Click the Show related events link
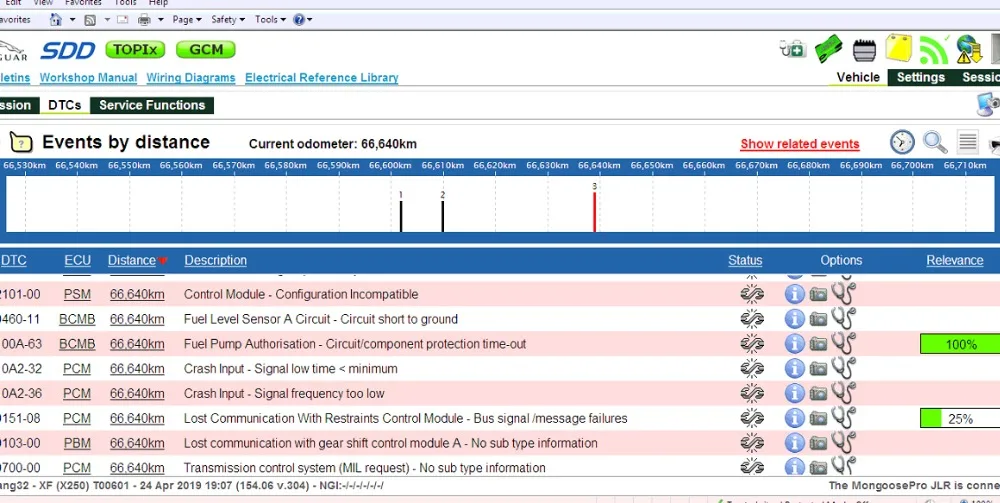 point(799,144)
